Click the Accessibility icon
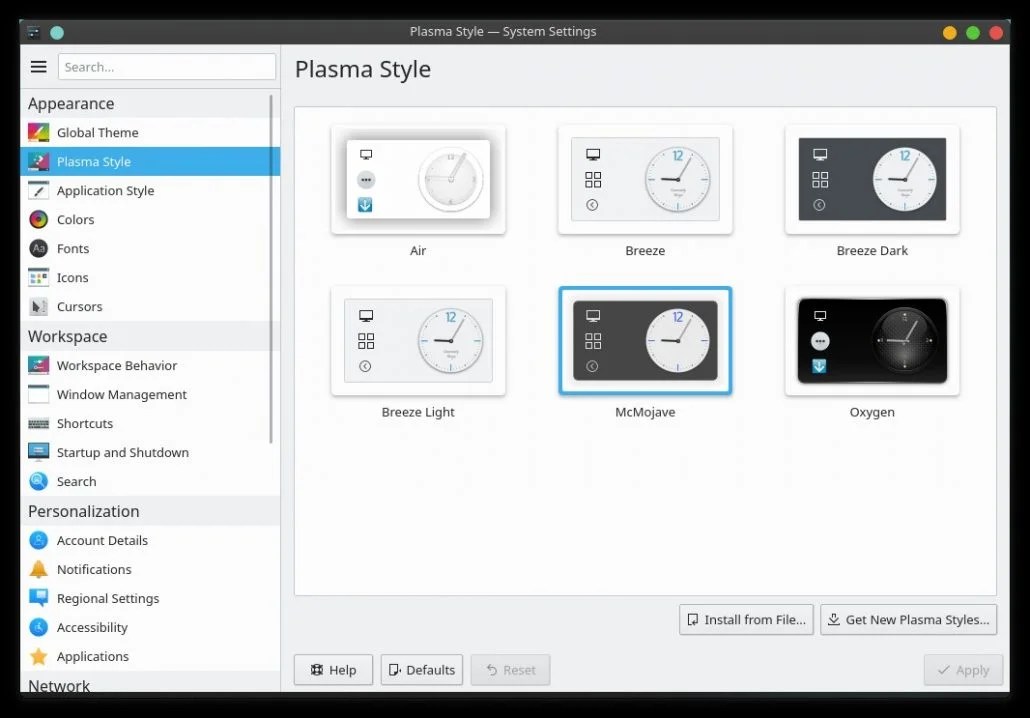The image size is (1030, 718). click(39, 627)
